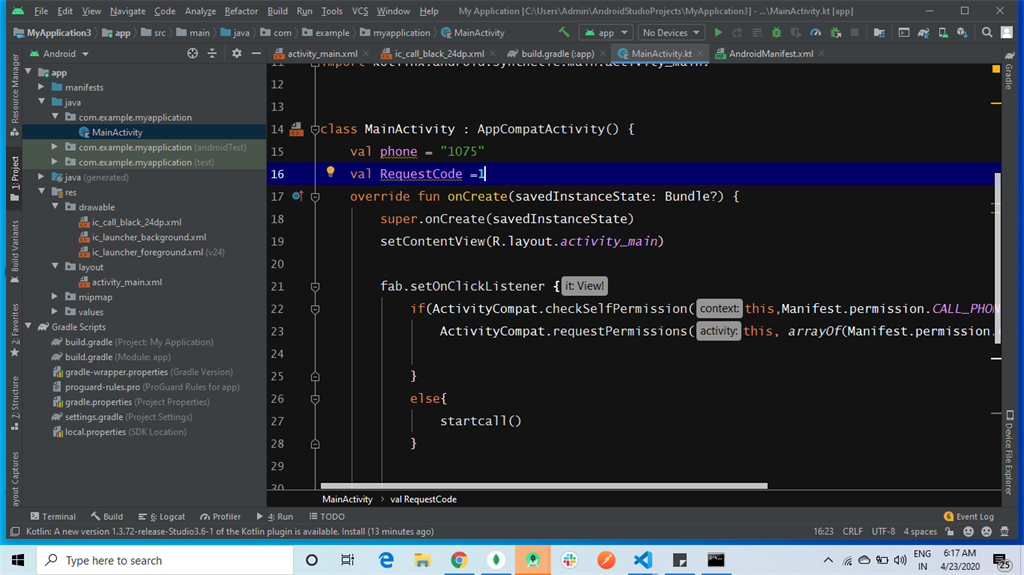
Task: Close the ic_call_black_24dp.xml tab
Action: 492,54
